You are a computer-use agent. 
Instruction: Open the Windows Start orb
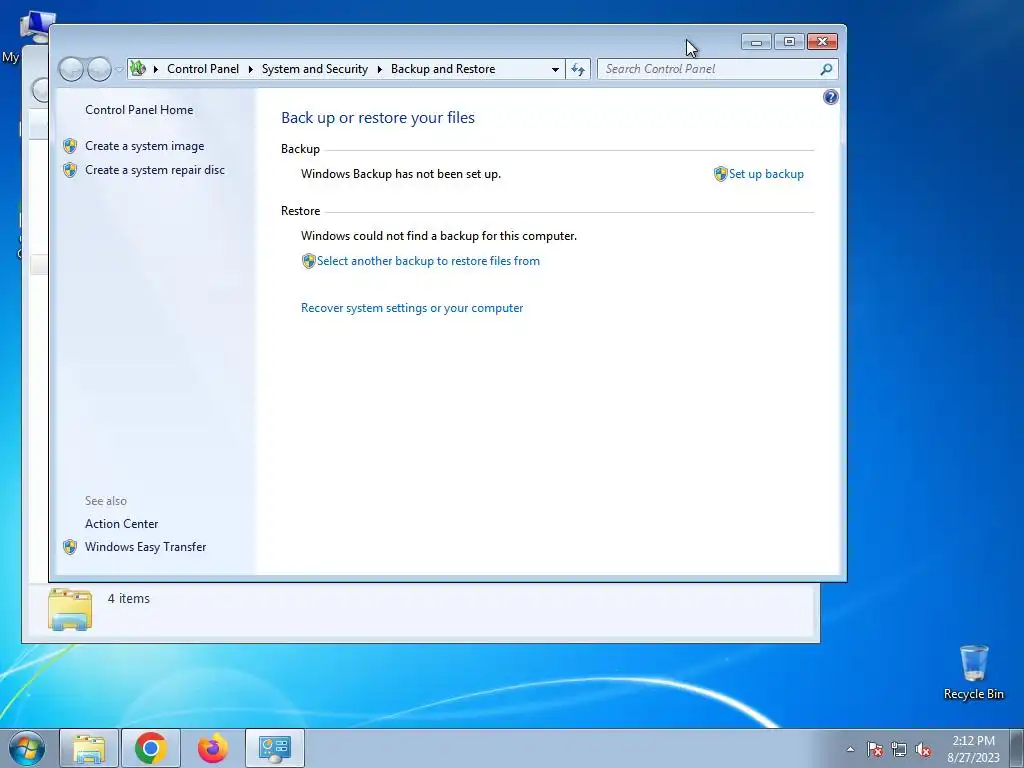(x=26, y=748)
